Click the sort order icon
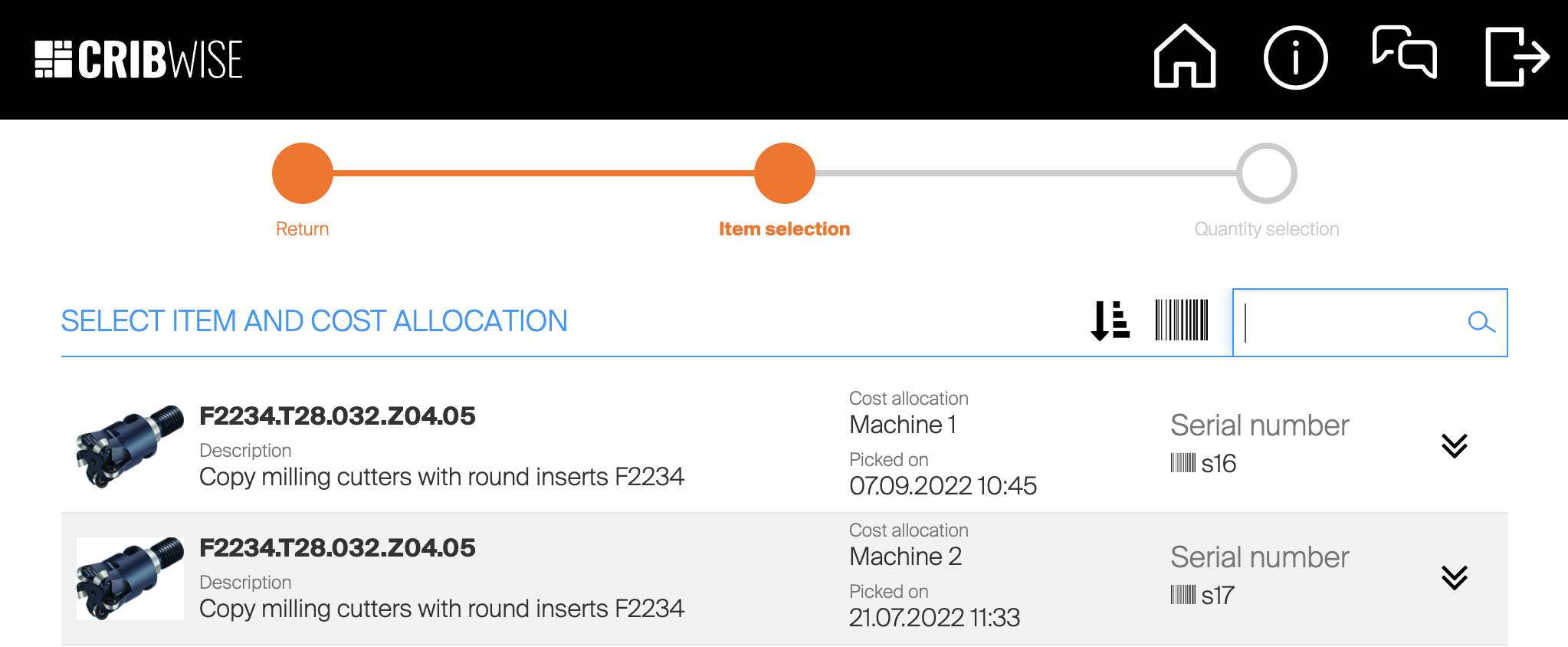 (1110, 320)
